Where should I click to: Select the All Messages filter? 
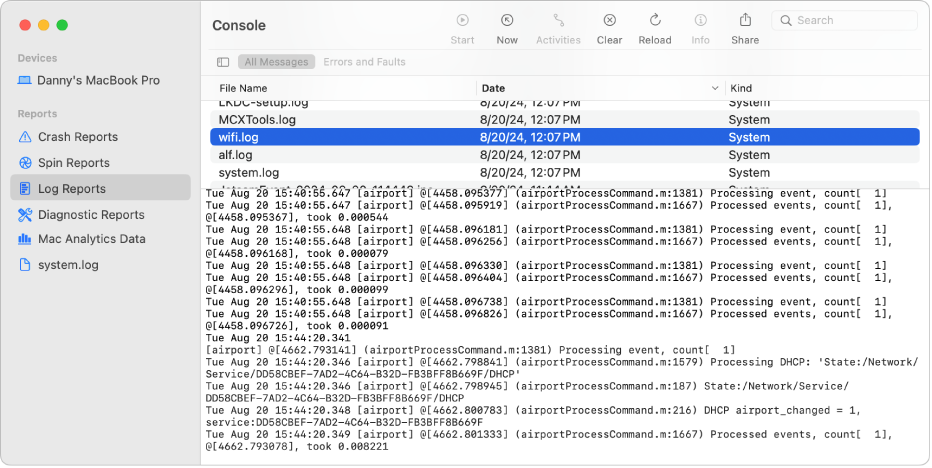click(x=276, y=62)
